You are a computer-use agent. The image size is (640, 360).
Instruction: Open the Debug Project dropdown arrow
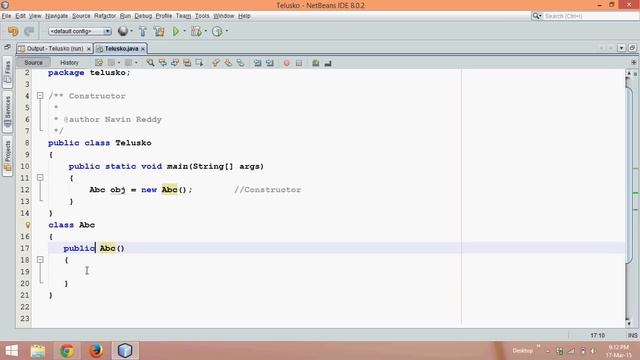205,31
